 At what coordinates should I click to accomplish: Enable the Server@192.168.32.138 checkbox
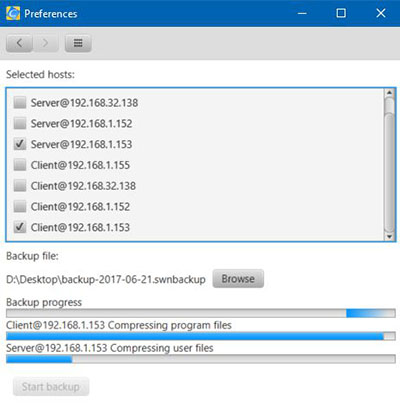click(x=20, y=103)
